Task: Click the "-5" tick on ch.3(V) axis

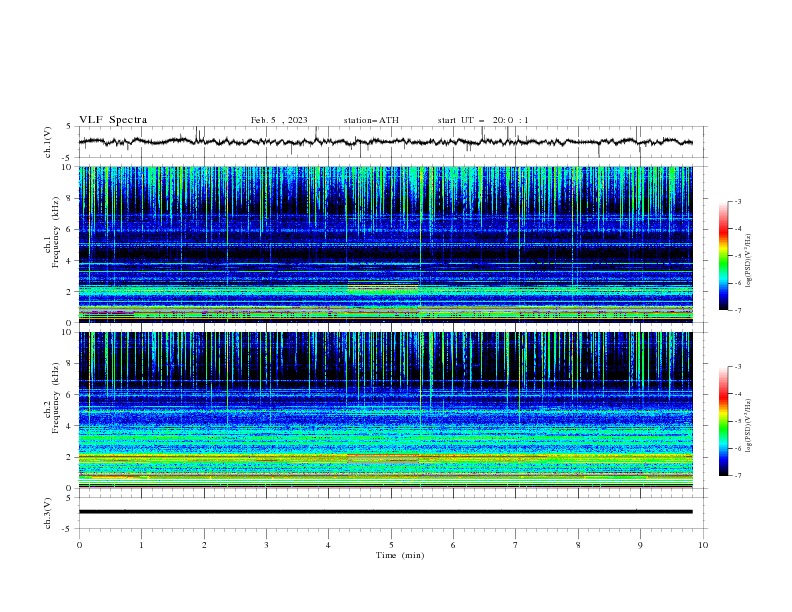Action: click(x=66, y=529)
